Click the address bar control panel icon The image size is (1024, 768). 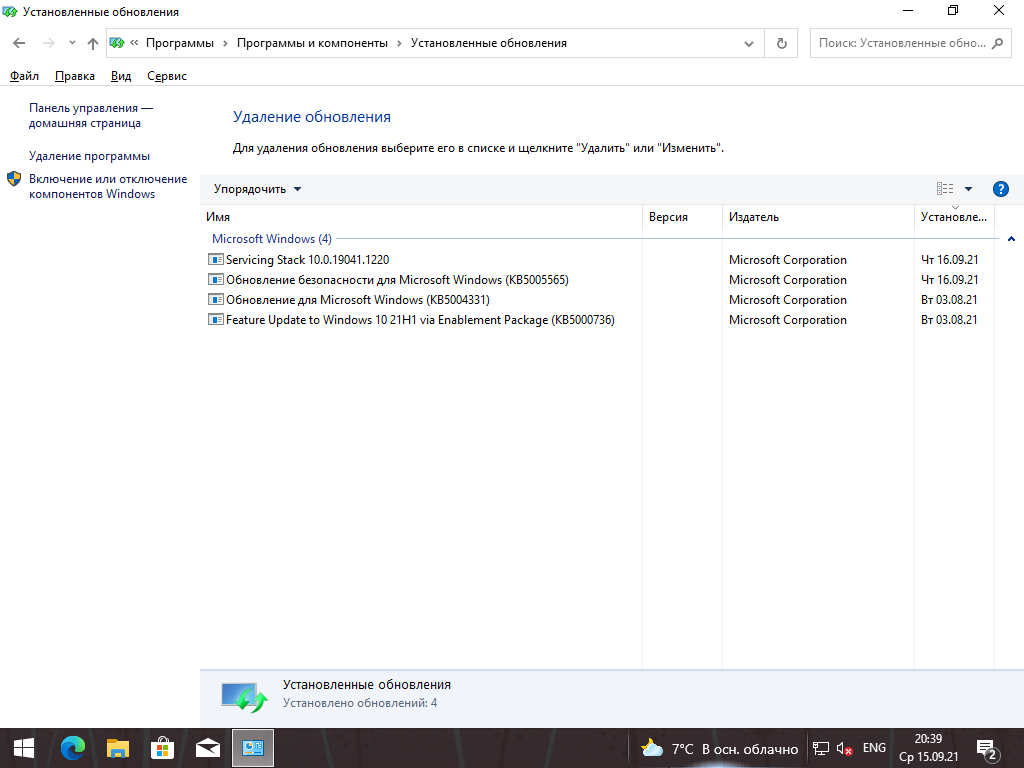click(118, 43)
